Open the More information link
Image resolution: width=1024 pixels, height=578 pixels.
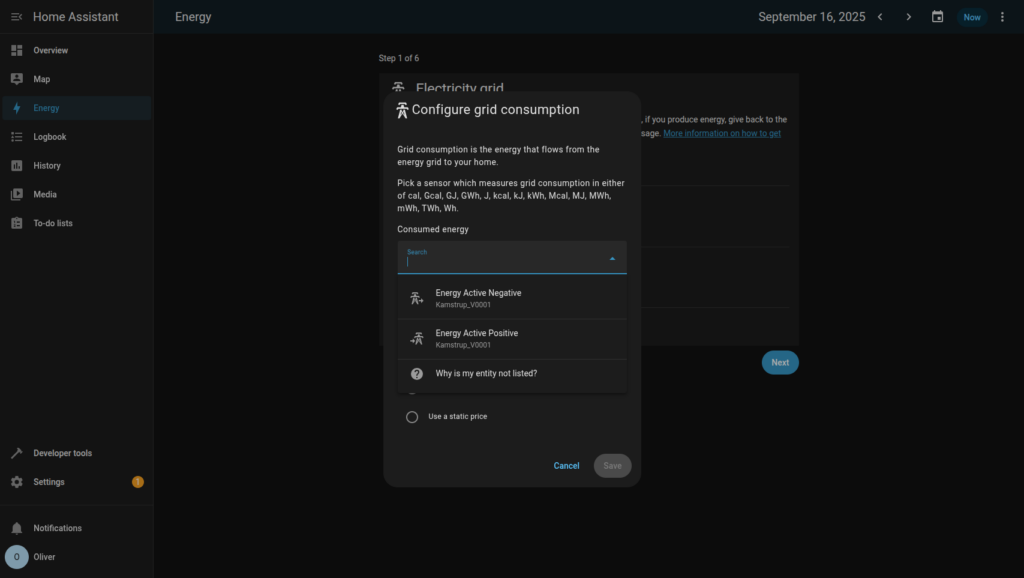[722, 133]
